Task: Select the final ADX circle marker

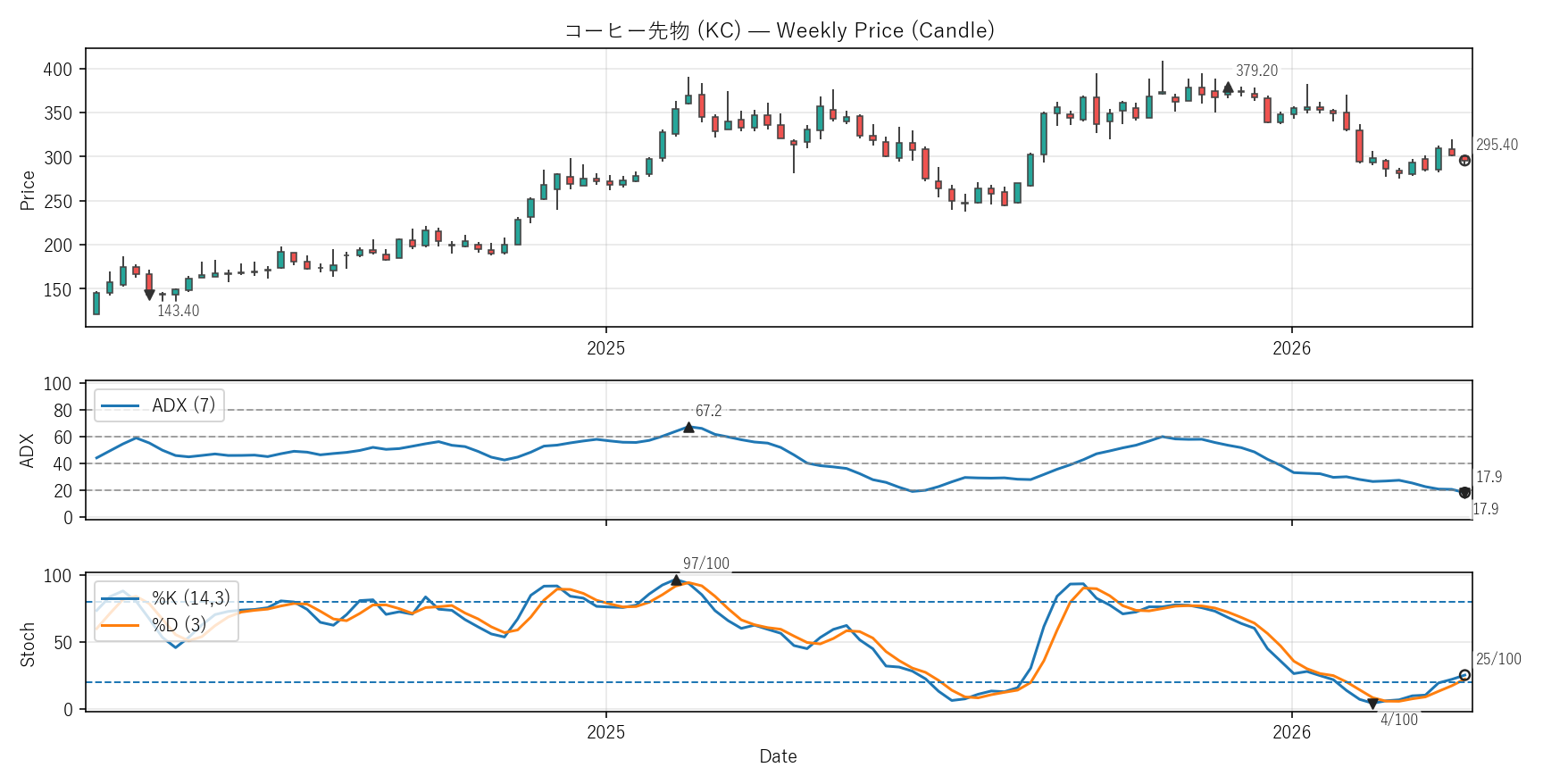Action: click(x=1464, y=493)
